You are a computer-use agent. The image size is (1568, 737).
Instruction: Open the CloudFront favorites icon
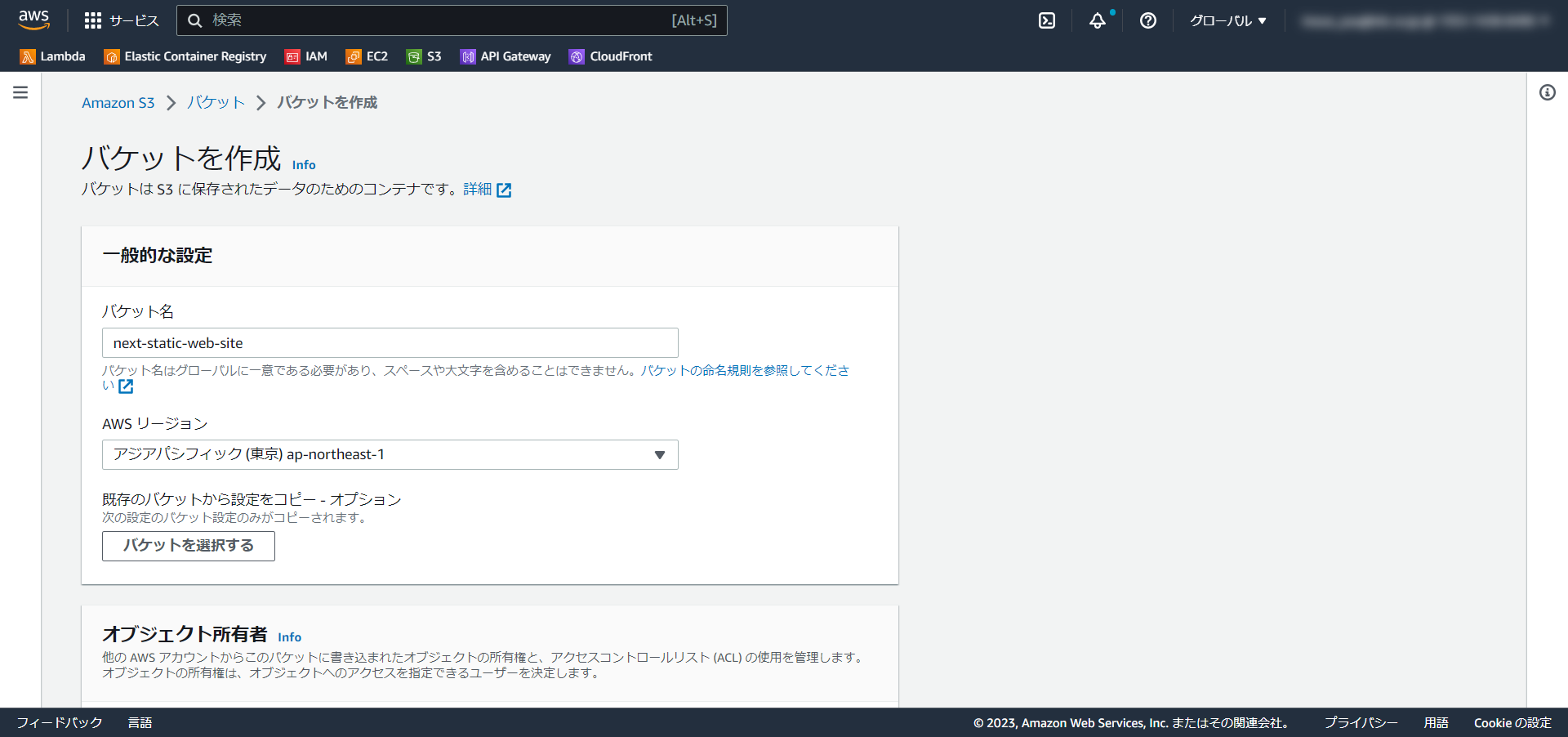pyautogui.click(x=610, y=56)
